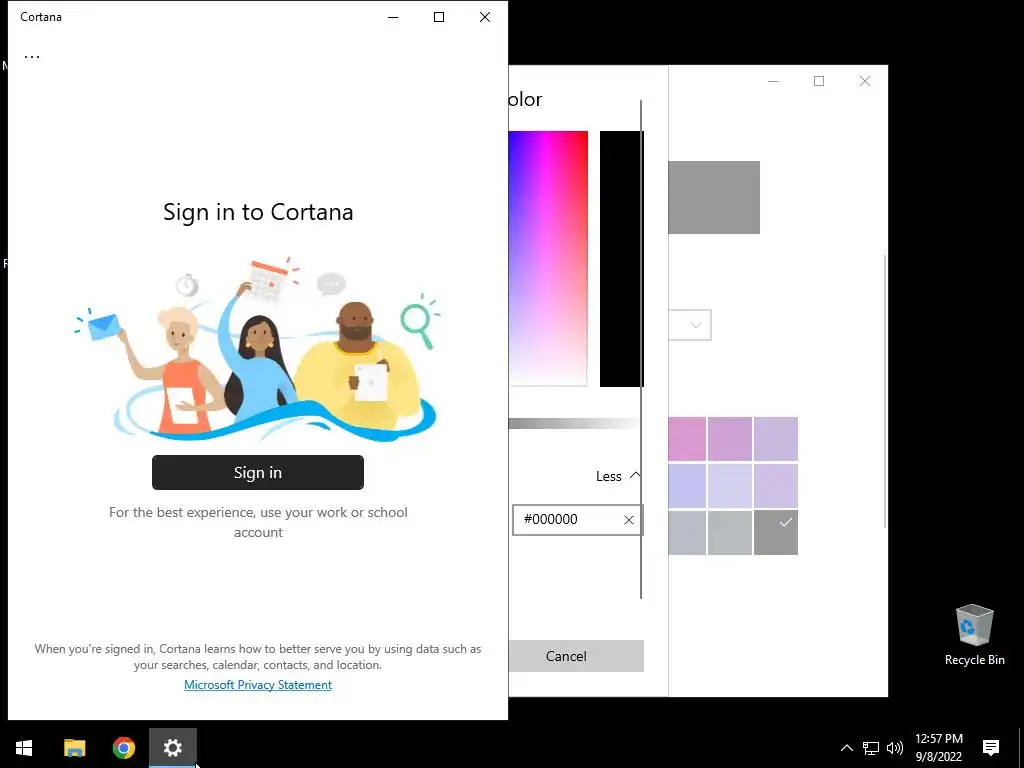Launch Google Chrome from the taskbar
Viewport: 1024px width, 768px height.
click(123, 748)
